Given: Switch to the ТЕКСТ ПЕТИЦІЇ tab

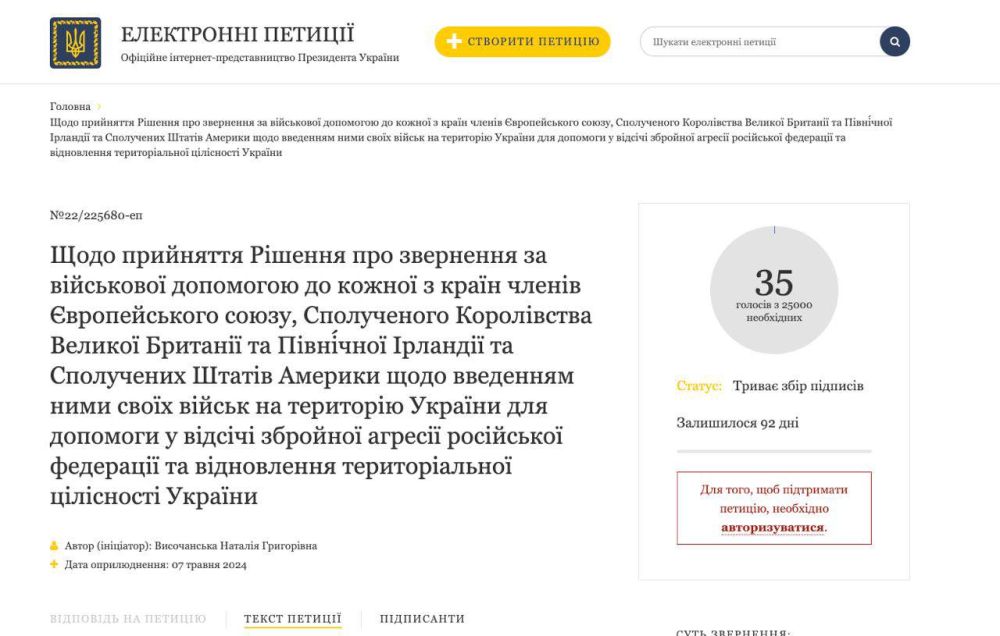Looking at the screenshot, I should pos(293,619).
